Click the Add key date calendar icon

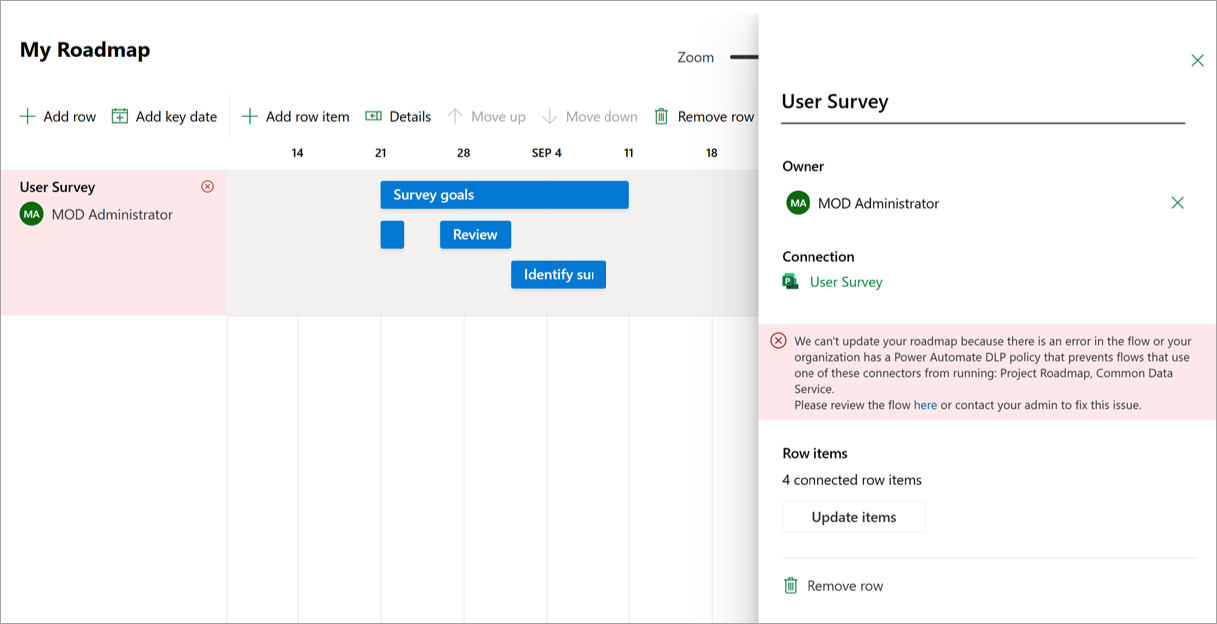pos(120,117)
